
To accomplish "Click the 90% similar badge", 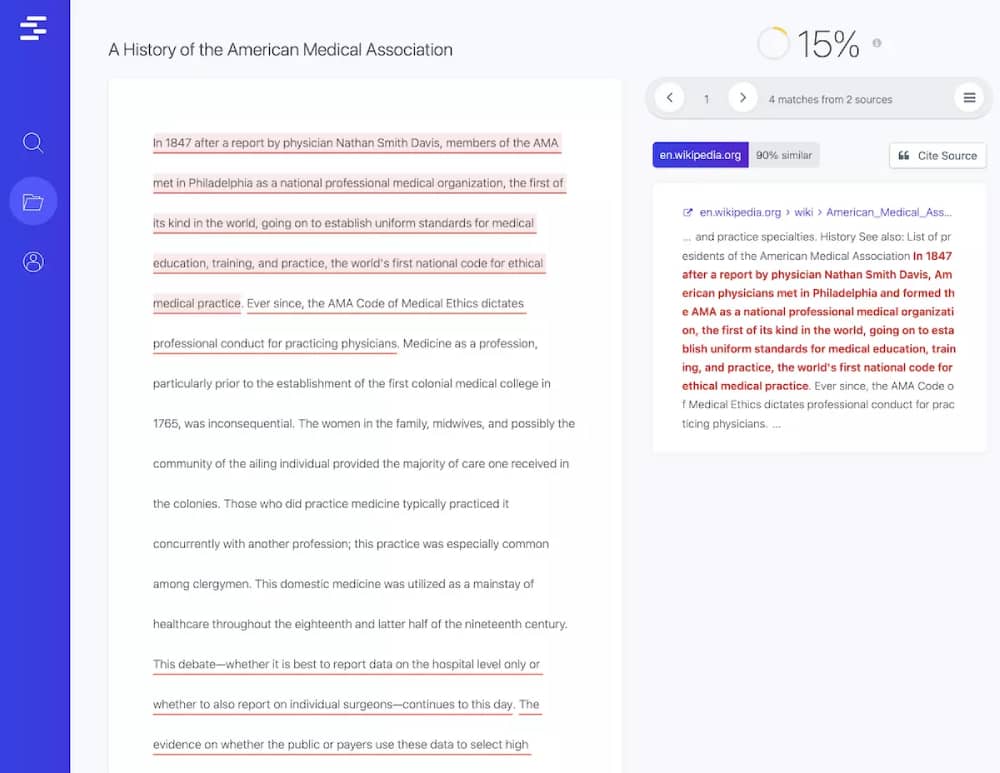I will click(x=785, y=155).
